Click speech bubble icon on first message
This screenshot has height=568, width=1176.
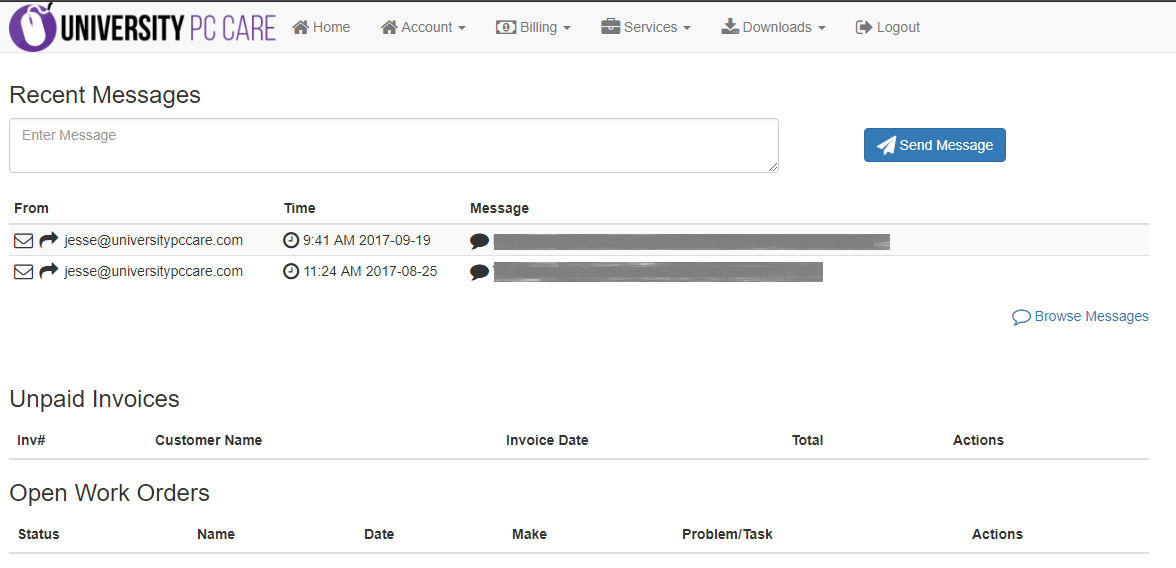click(480, 242)
